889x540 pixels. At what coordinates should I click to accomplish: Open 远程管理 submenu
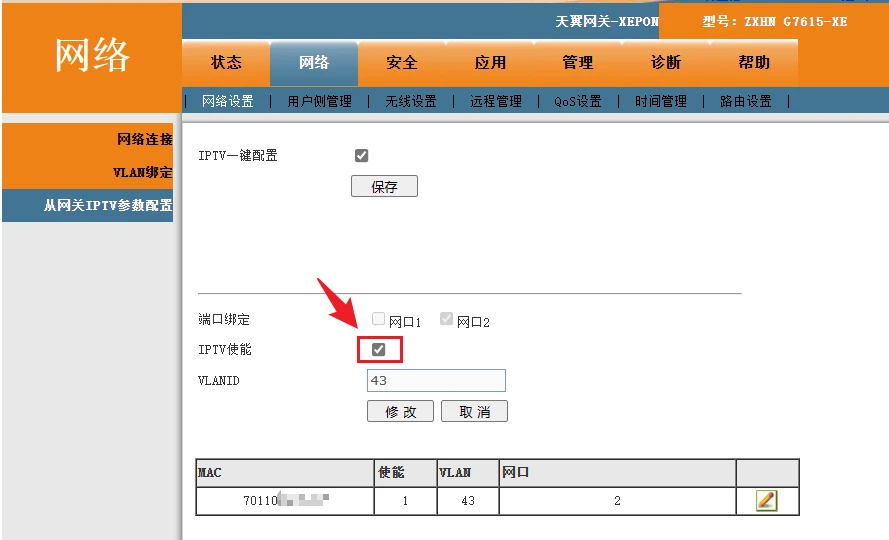pyautogui.click(x=496, y=102)
